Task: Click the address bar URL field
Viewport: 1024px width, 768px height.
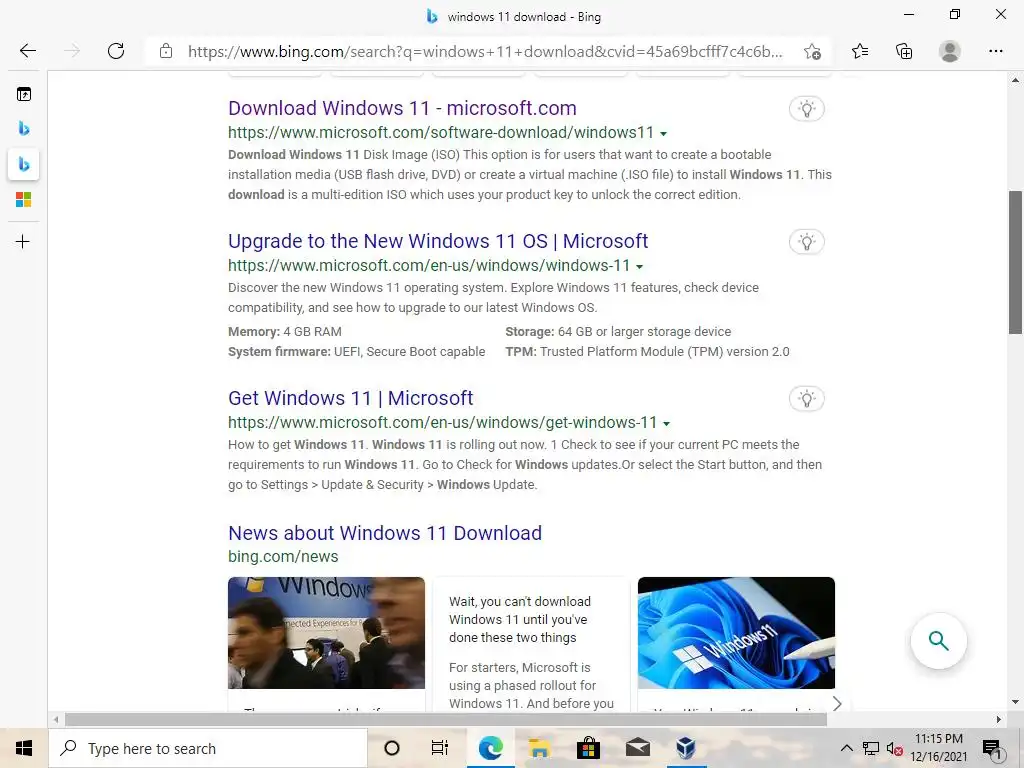Action: pos(485,52)
